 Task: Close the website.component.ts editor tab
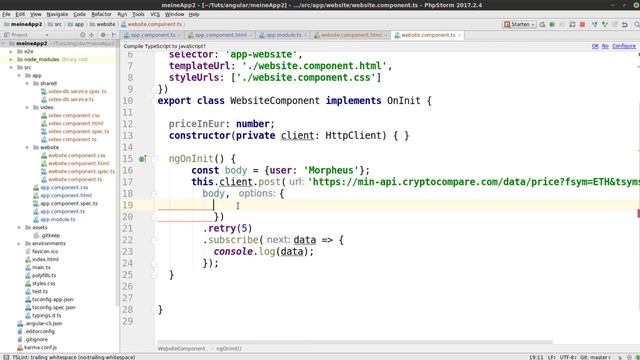pos(460,36)
